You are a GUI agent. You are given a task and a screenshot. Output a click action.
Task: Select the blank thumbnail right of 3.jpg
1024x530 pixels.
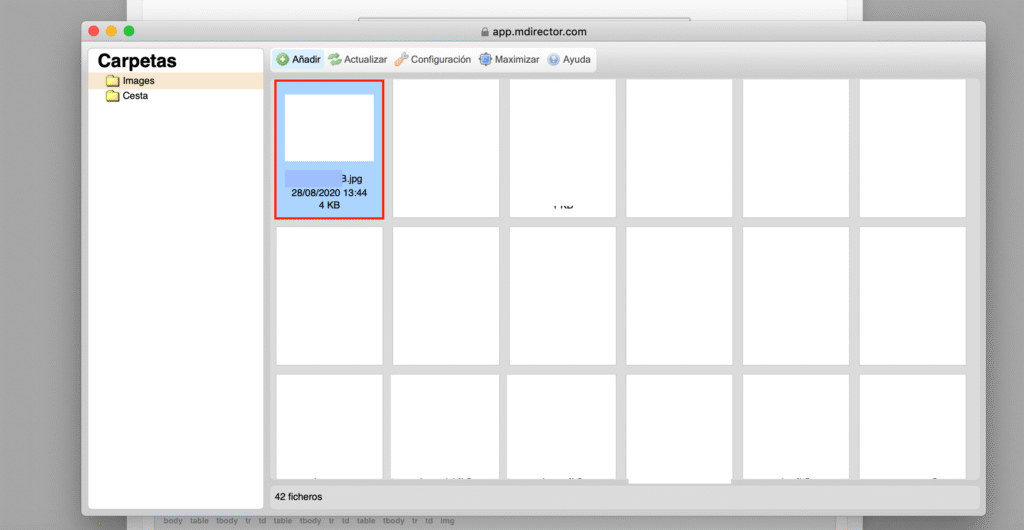[x=446, y=148]
